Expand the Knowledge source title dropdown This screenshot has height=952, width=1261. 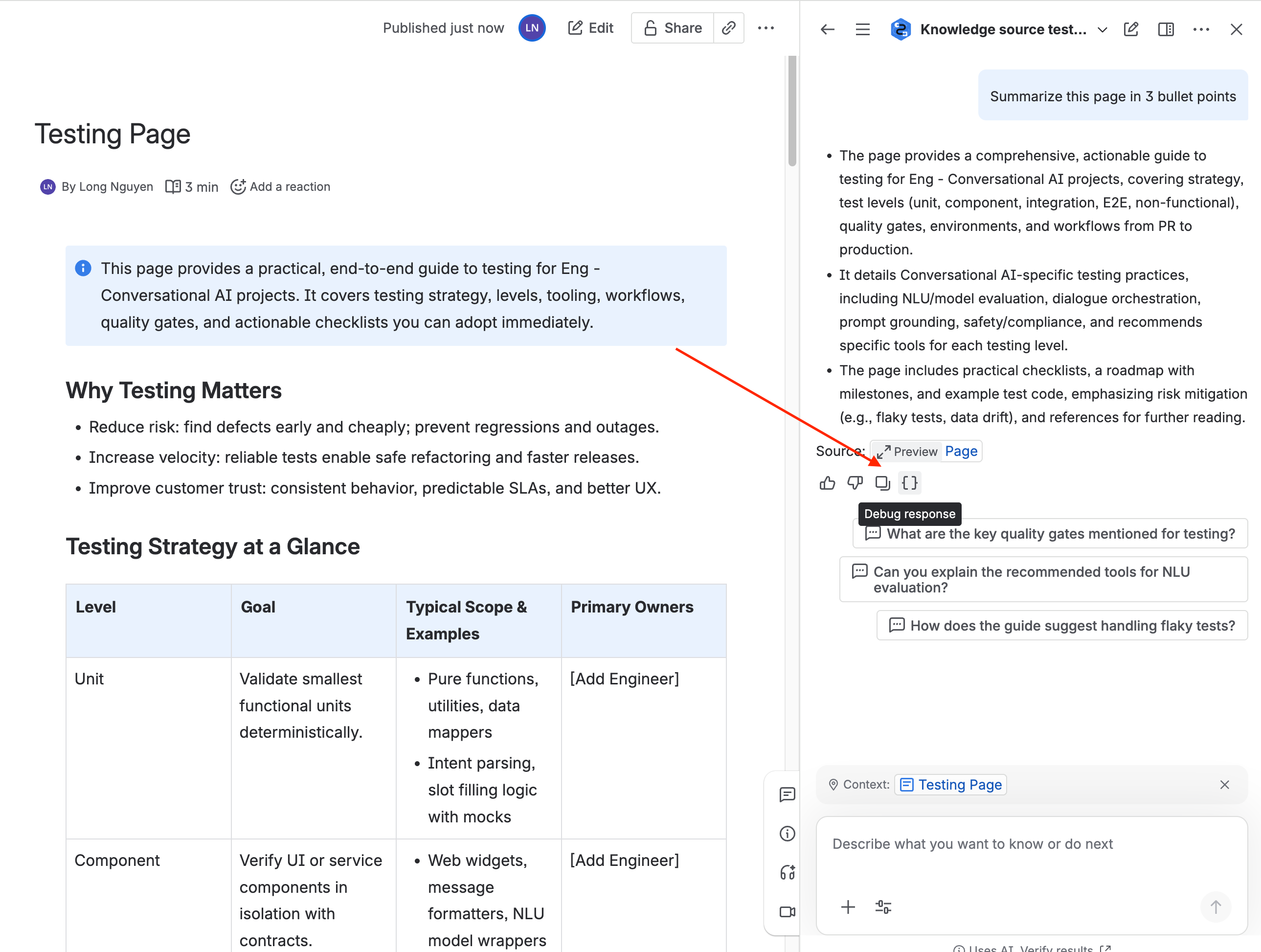click(x=1102, y=29)
